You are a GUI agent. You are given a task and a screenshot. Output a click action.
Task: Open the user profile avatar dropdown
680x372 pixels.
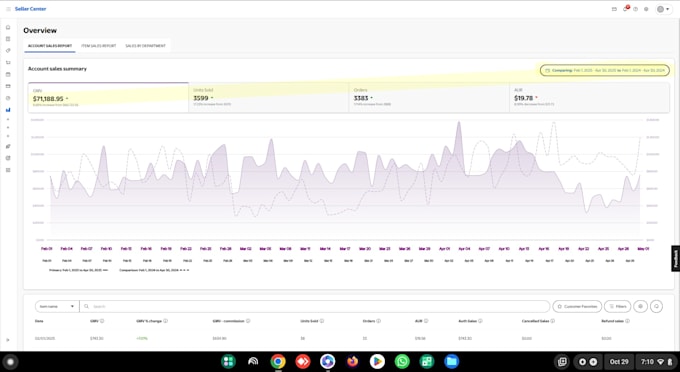click(x=663, y=9)
